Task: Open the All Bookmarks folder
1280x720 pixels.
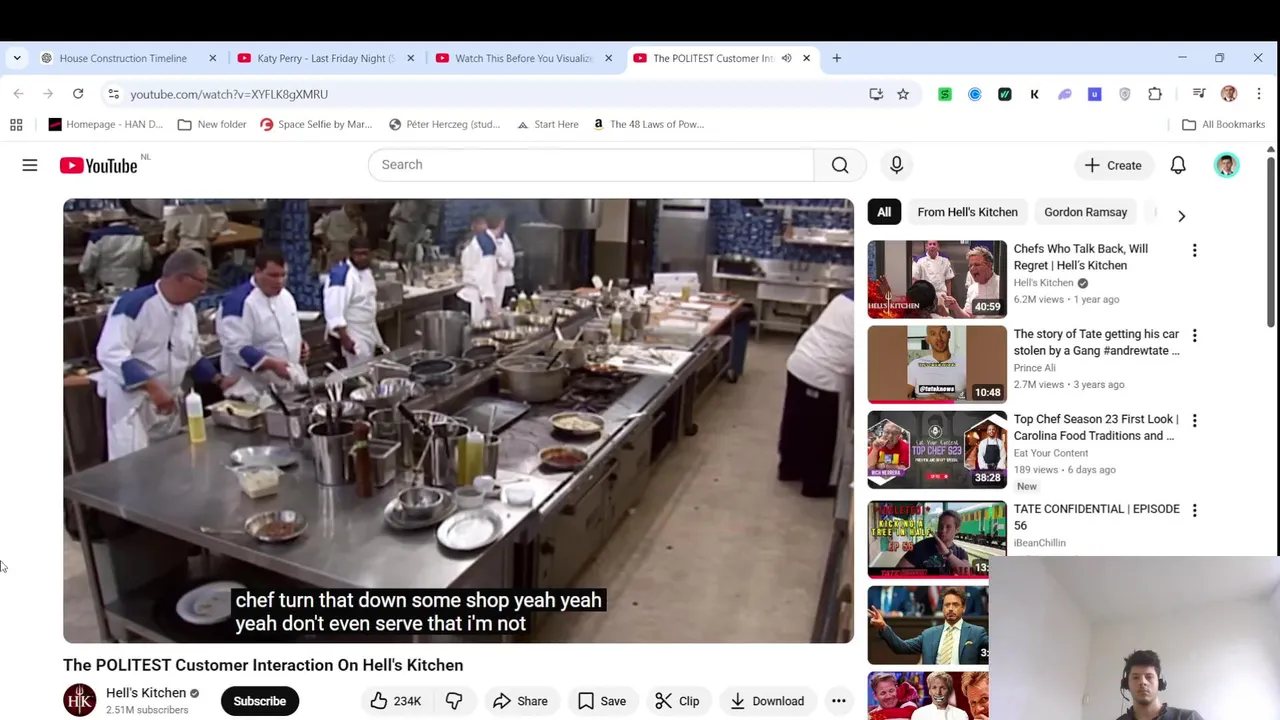Action: point(1223,124)
